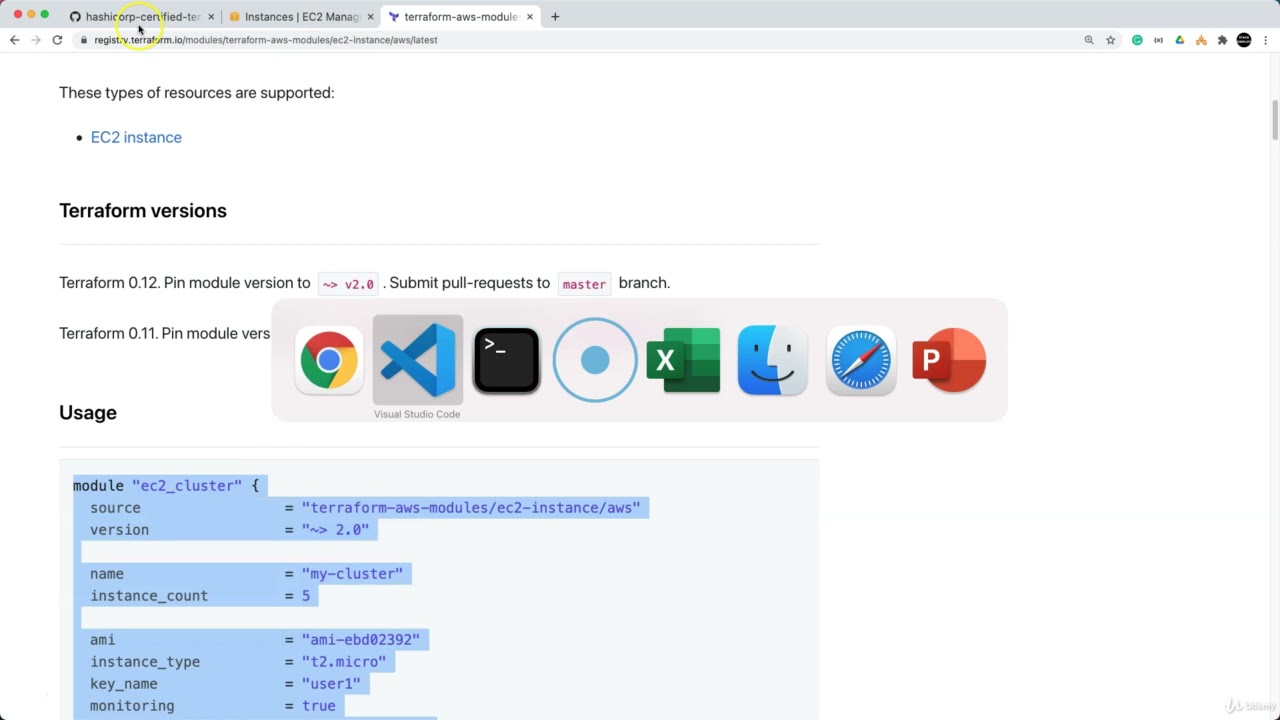This screenshot has width=1280, height=720.
Task: Select Finder in the app switcher
Action: click(772, 360)
